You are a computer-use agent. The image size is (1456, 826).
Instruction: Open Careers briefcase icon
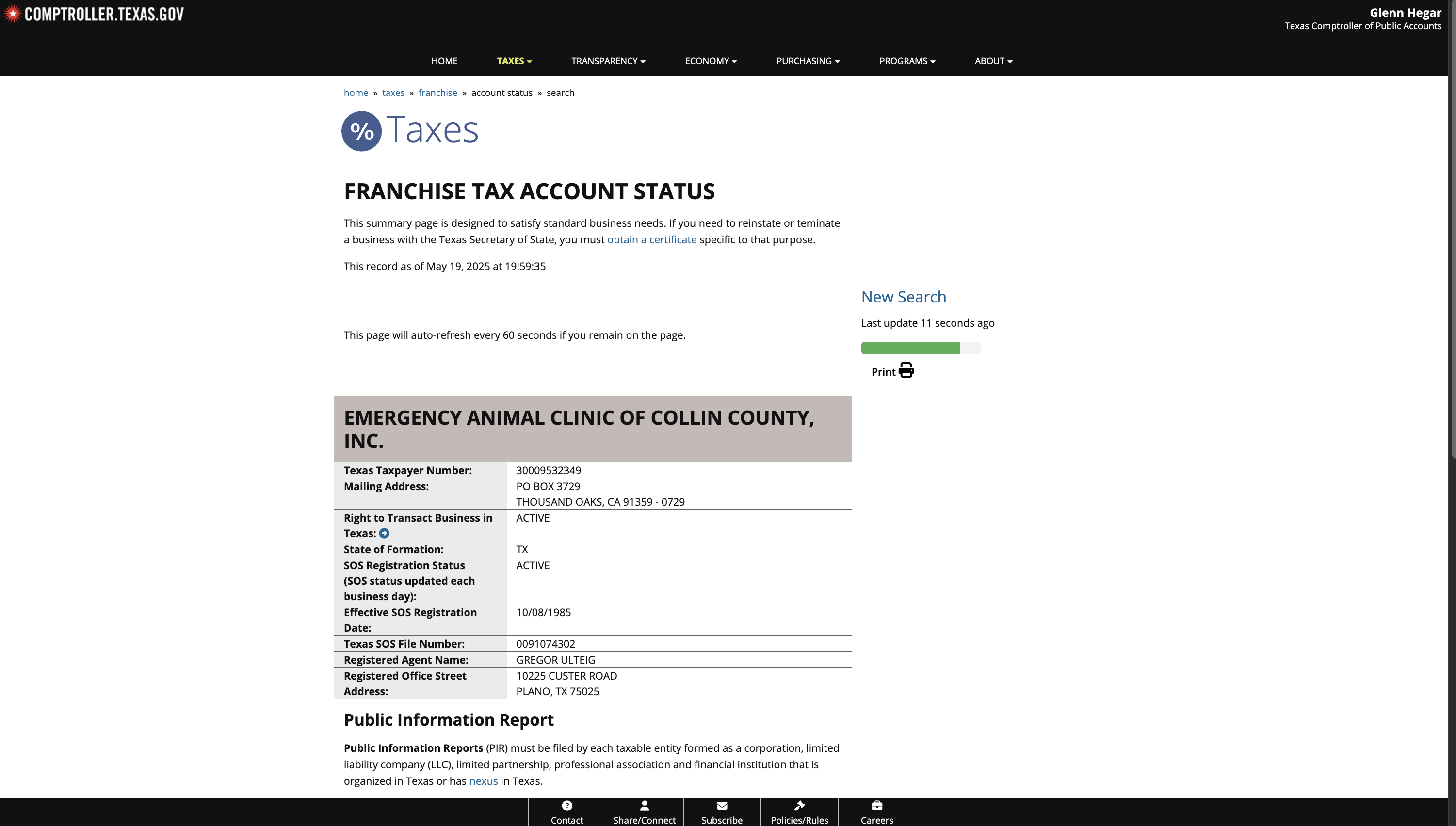tap(876, 806)
